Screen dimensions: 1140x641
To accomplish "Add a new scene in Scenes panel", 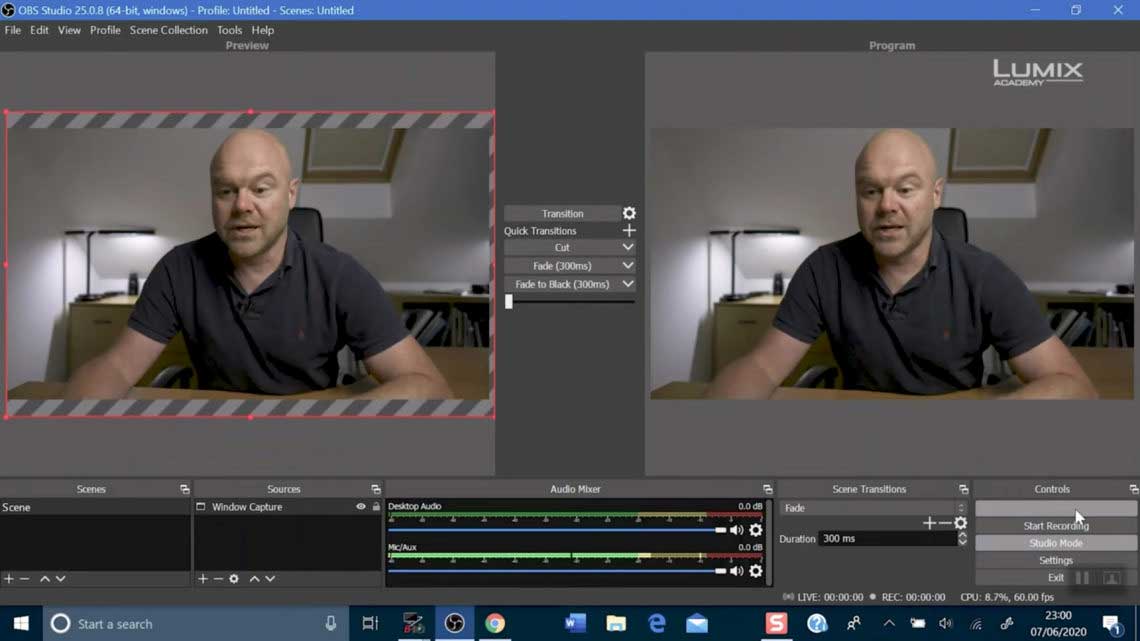I will [9, 579].
